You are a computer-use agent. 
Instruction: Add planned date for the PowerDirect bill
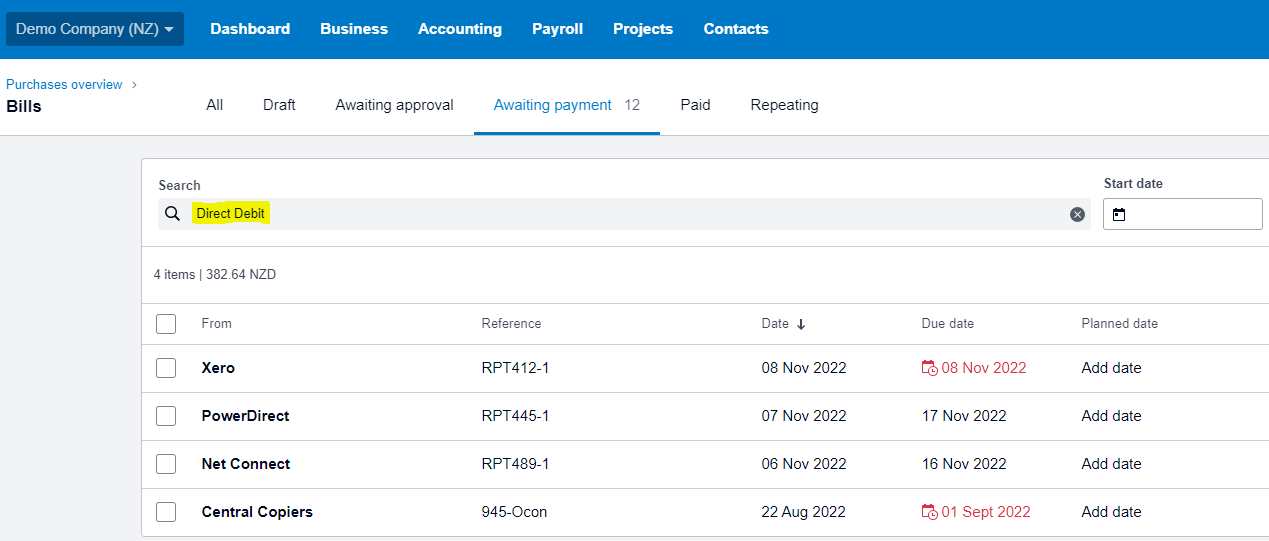[1111, 416]
